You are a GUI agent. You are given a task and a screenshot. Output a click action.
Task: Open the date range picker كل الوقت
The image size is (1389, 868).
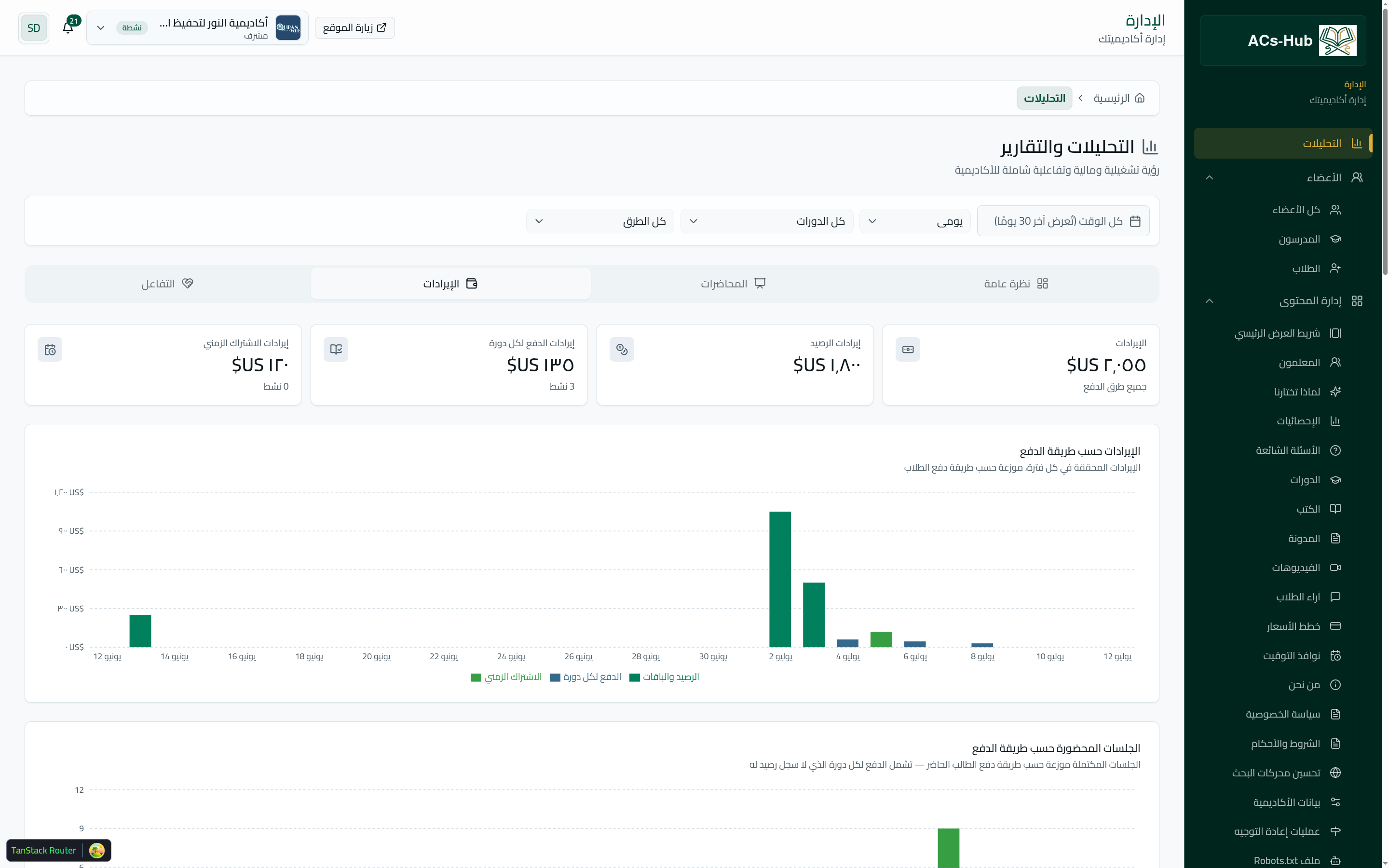1063,221
